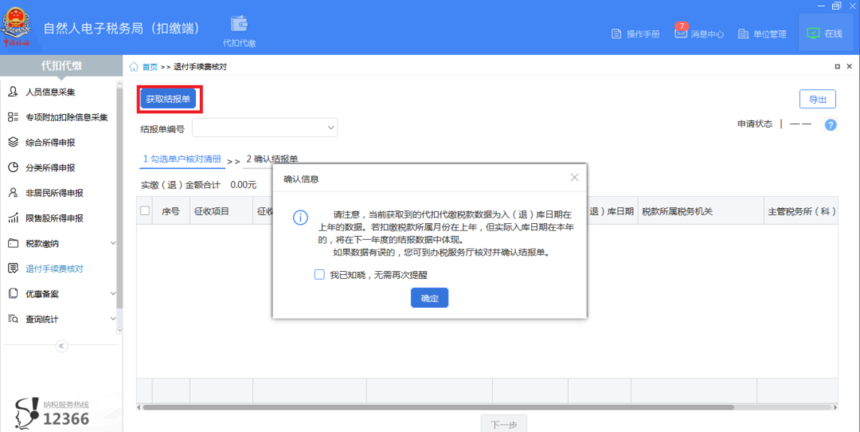Switch to step 1 勾选单户核对清册 tab
Viewport: 860px width, 432px height.
181,159
